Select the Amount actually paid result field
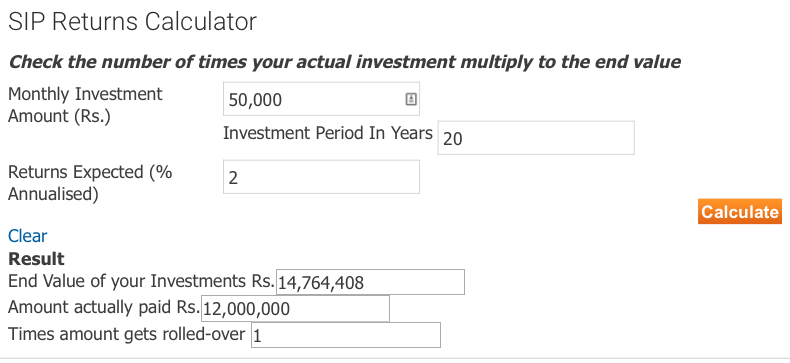The height and width of the screenshot is (363, 790). (x=295, y=309)
